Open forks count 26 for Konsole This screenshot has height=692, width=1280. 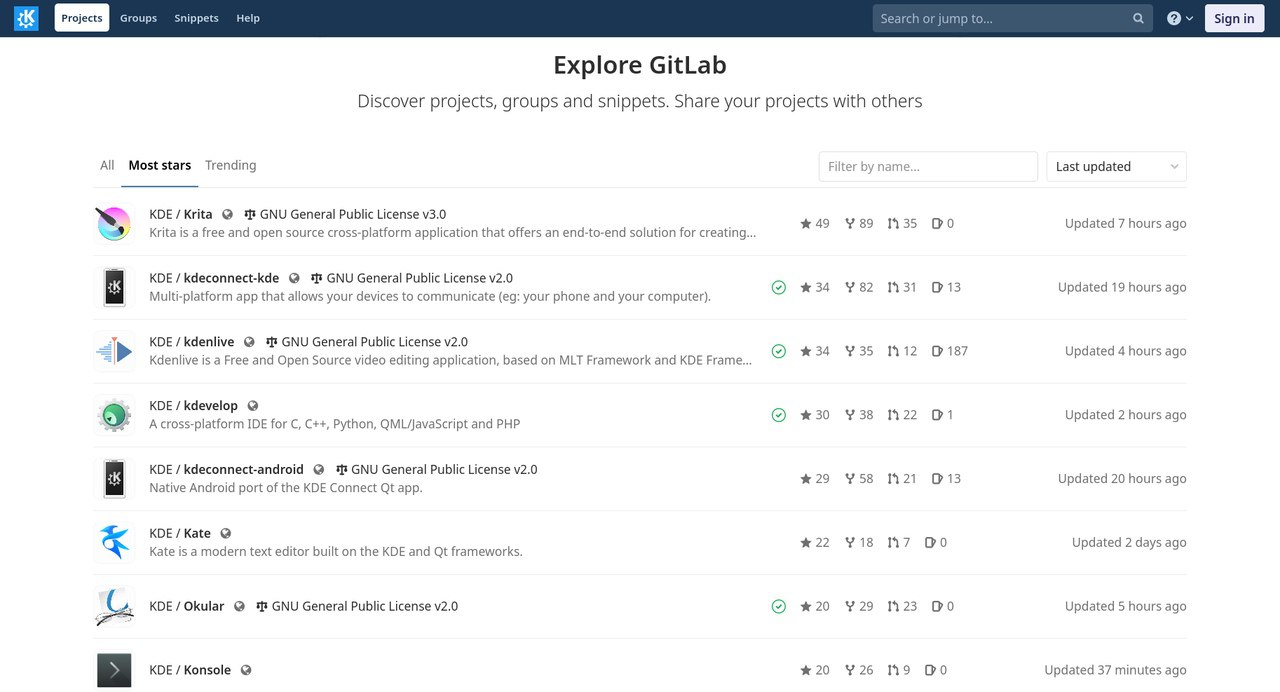(859, 670)
